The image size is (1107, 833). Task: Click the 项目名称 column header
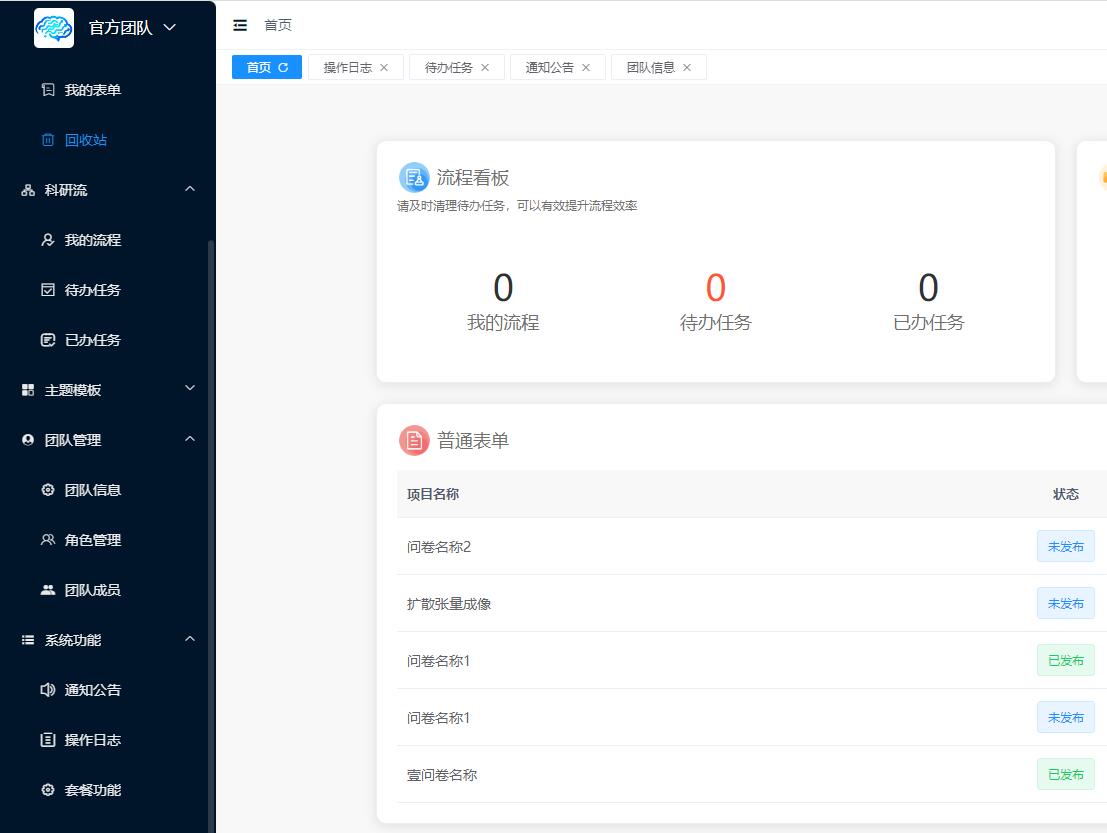pyautogui.click(x=433, y=494)
